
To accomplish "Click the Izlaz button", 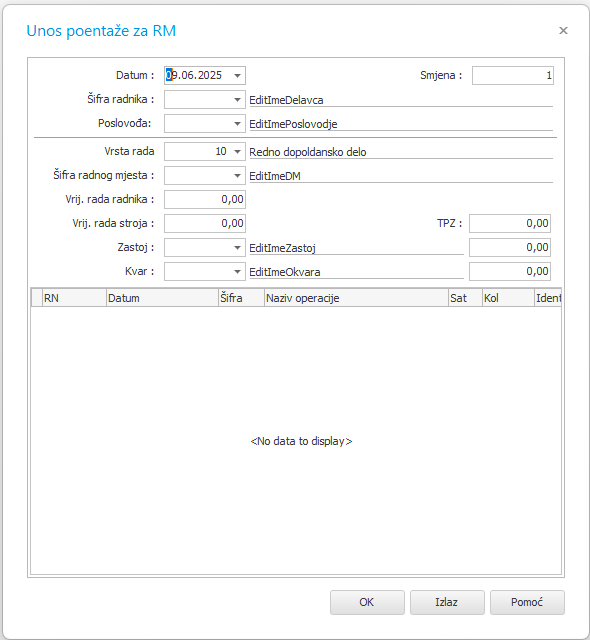I will point(447,602).
